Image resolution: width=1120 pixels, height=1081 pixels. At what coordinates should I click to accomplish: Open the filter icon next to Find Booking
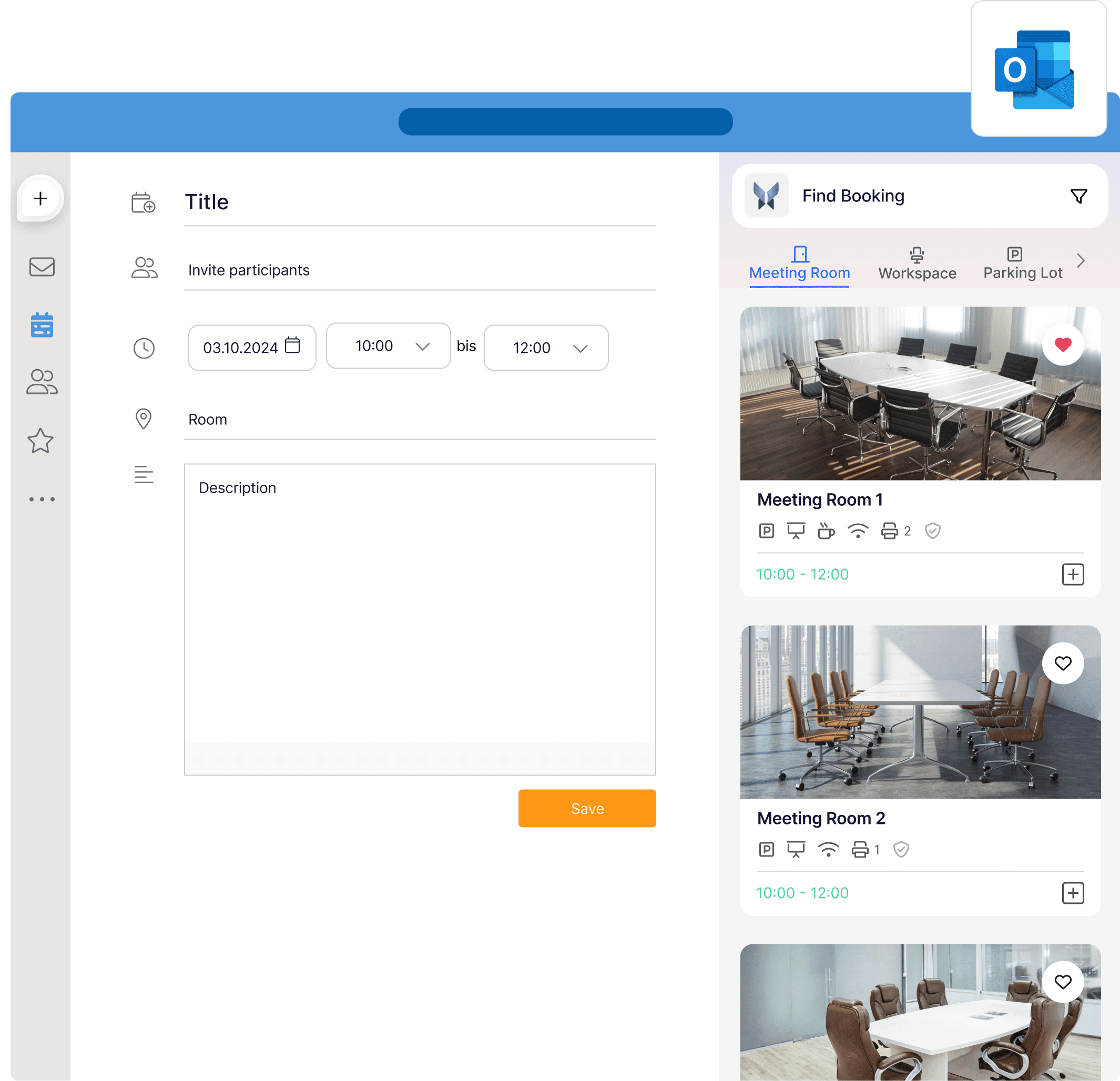click(x=1079, y=196)
